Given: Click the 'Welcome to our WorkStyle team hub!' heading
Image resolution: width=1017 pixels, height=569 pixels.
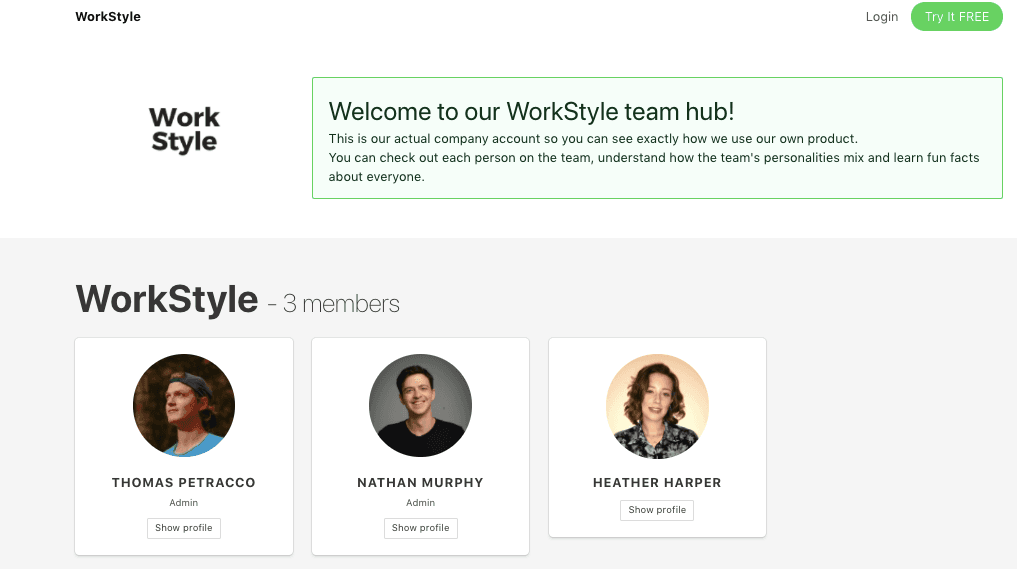Looking at the screenshot, I should [531, 112].
